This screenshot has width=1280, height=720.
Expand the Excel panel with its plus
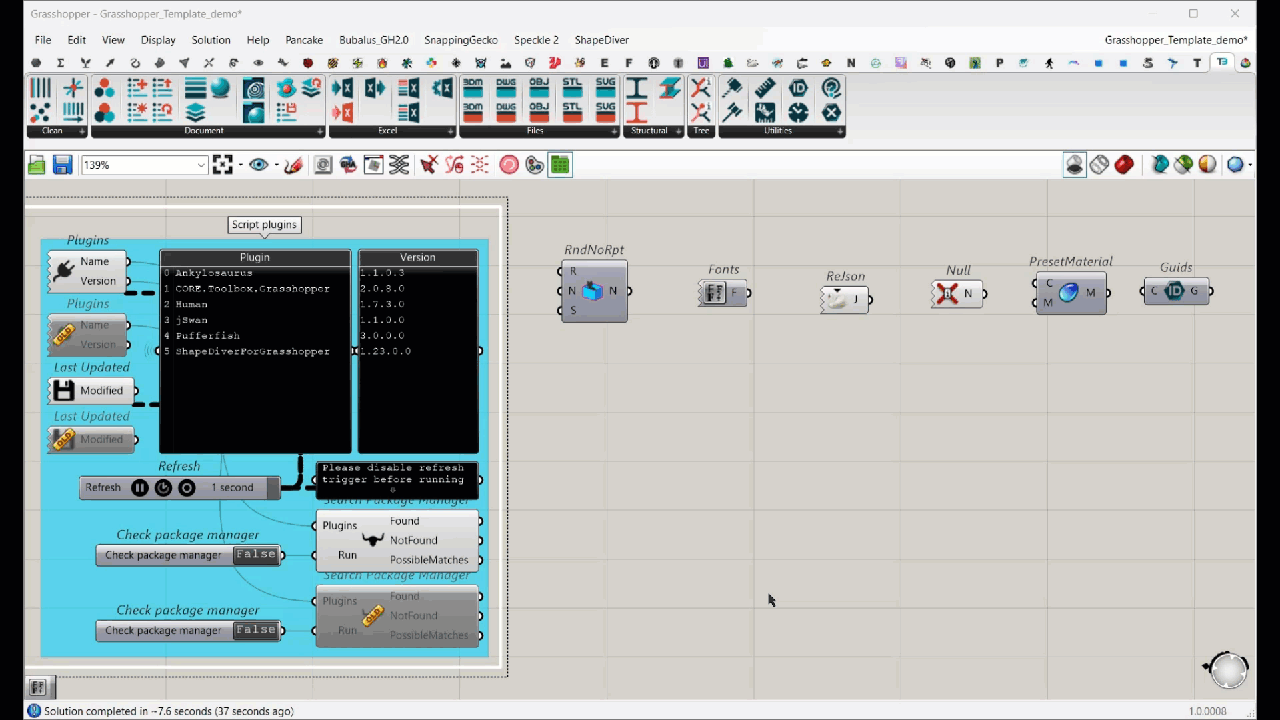point(450,131)
